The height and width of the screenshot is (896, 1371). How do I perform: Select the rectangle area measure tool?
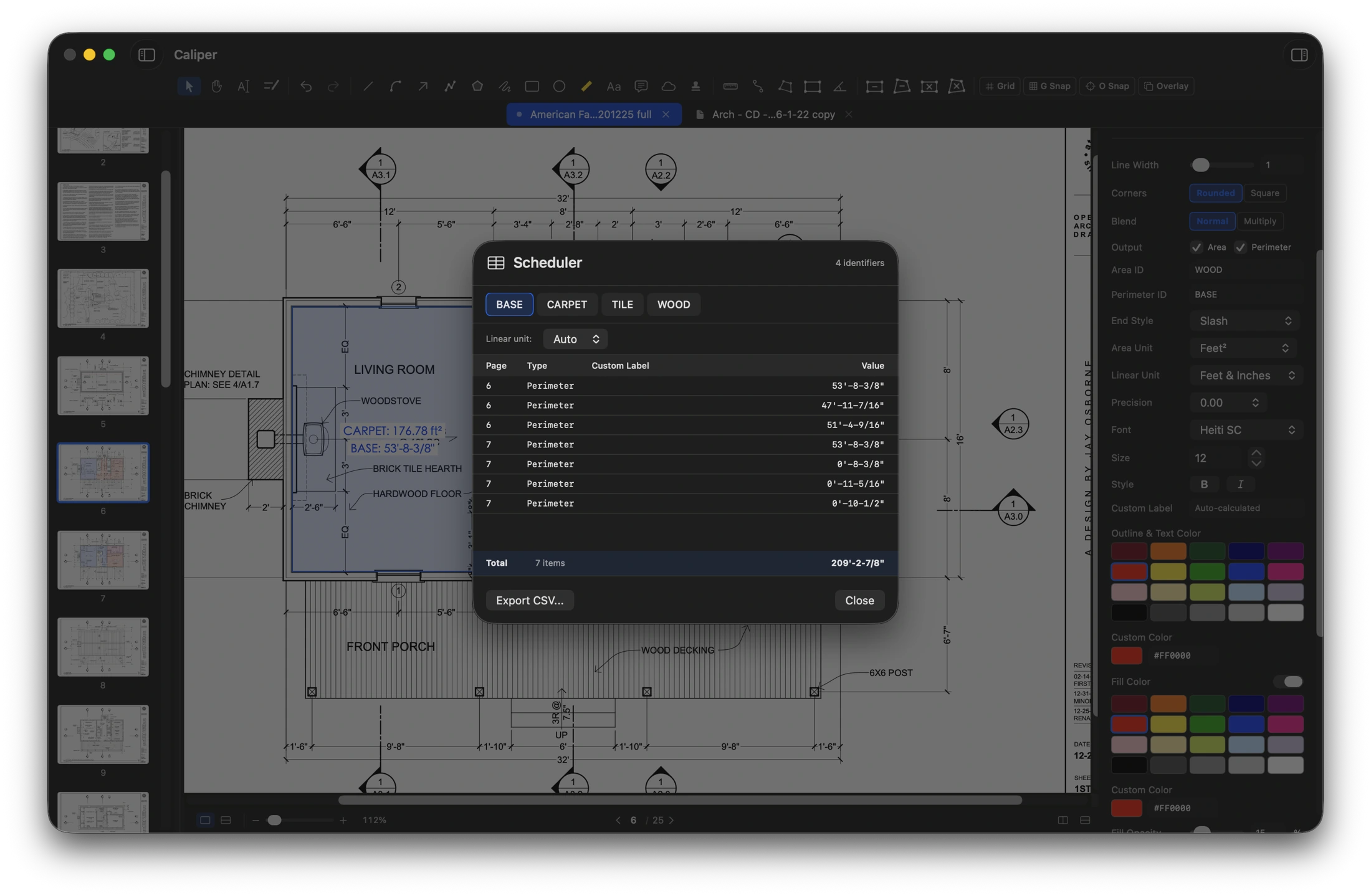click(x=812, y=86)
